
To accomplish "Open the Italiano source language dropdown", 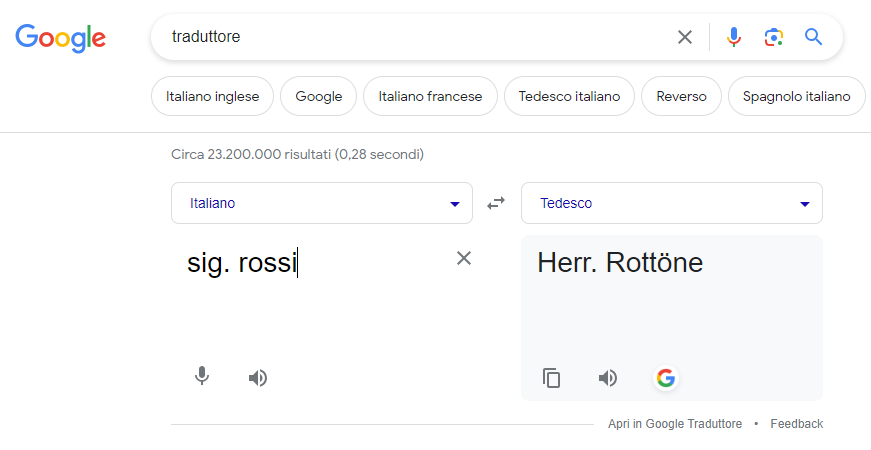I will [322, 203].
